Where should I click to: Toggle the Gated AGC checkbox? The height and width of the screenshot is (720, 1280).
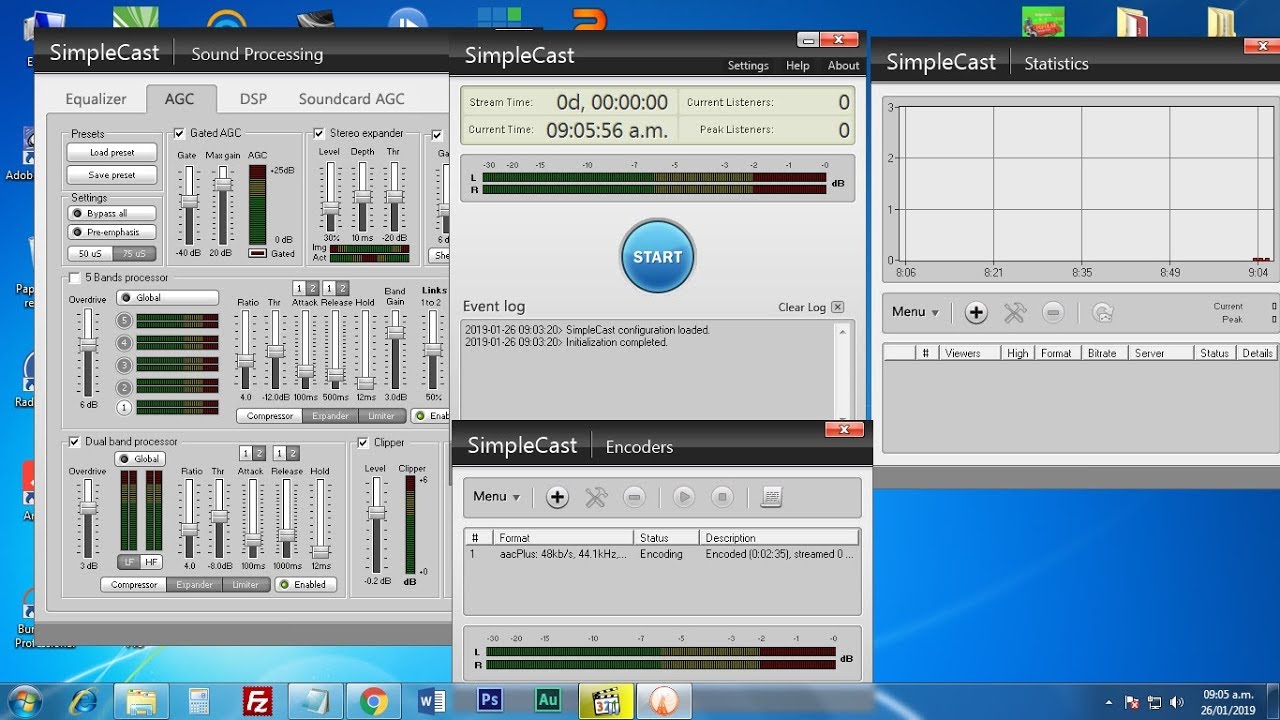(180, 133)
